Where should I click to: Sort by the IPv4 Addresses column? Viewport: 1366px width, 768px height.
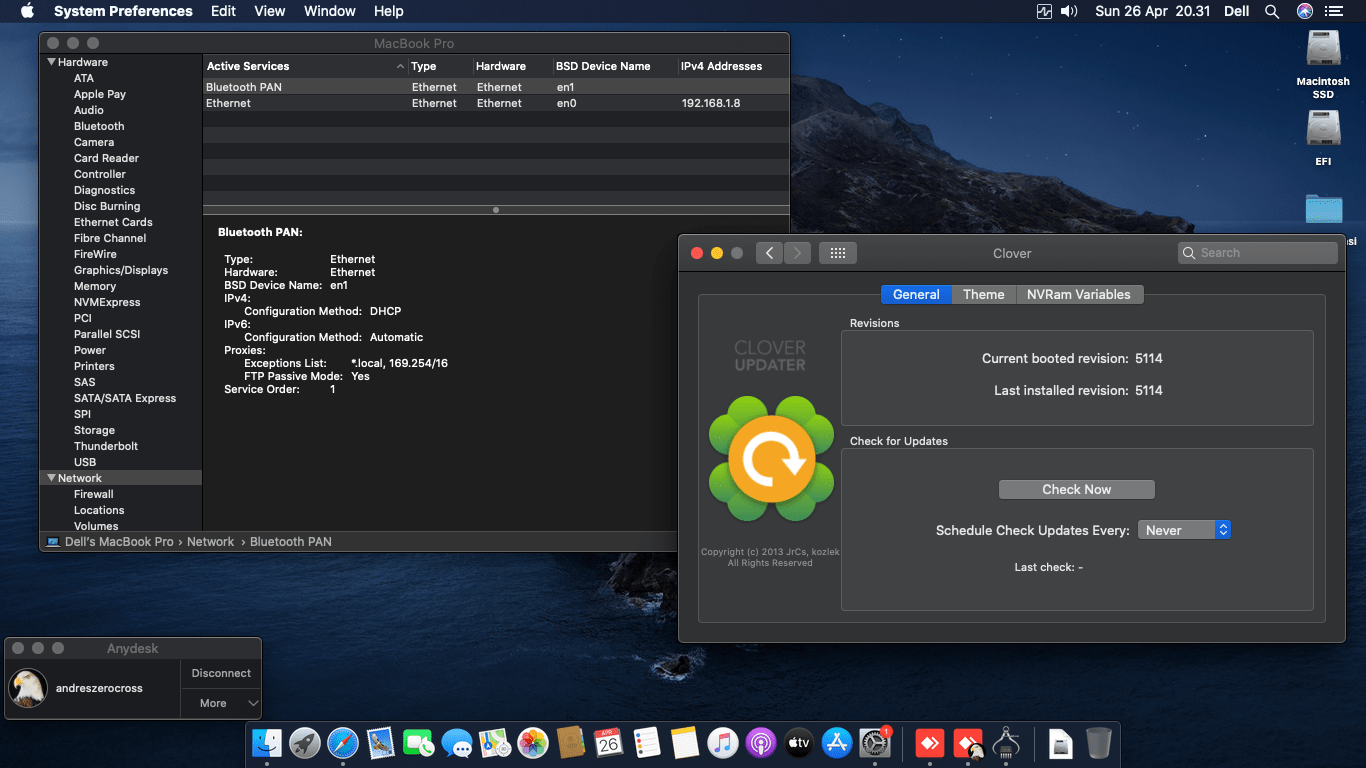click(721, 66)
